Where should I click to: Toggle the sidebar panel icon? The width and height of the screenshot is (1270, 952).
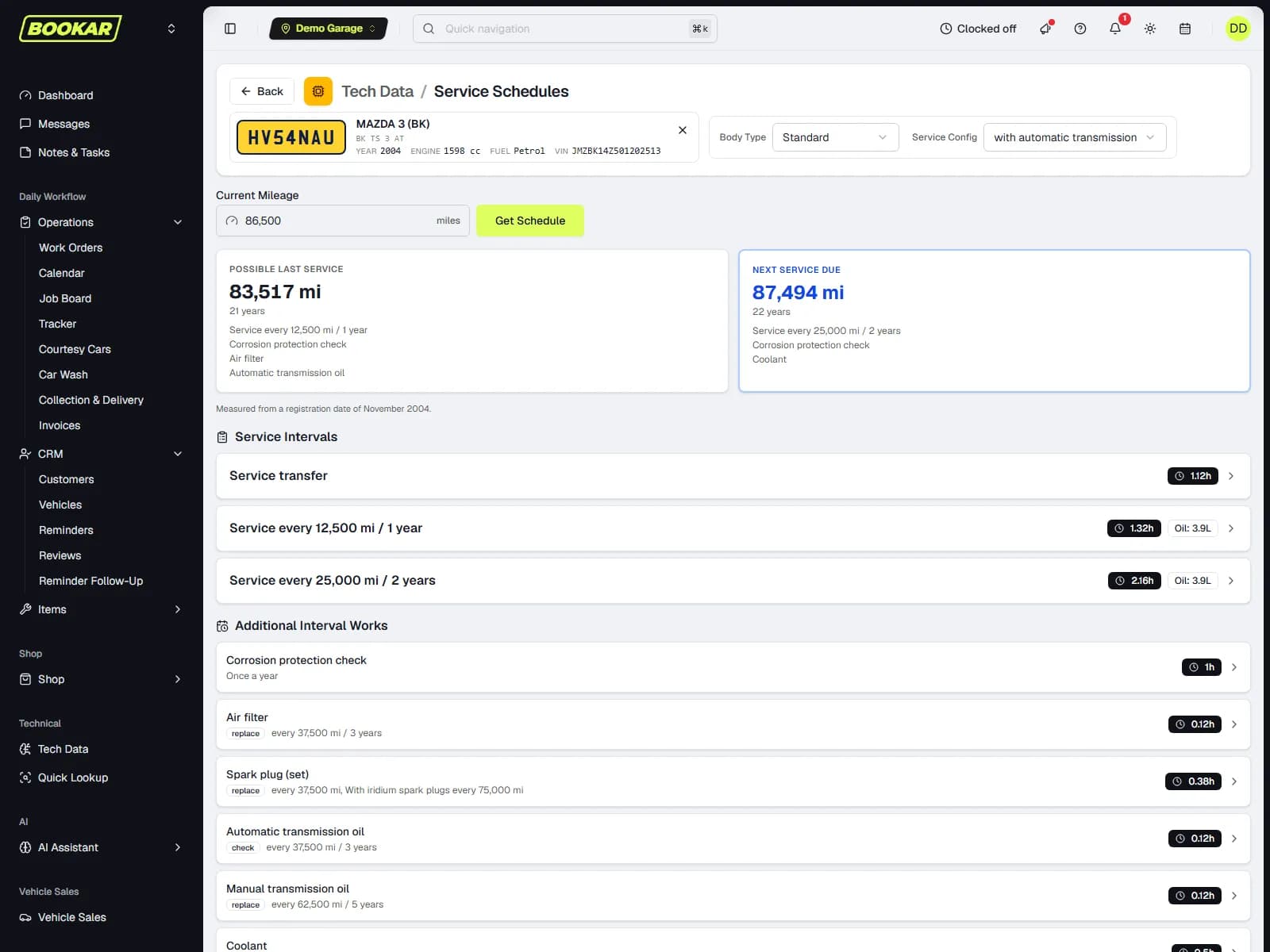(x=230, y=29)
